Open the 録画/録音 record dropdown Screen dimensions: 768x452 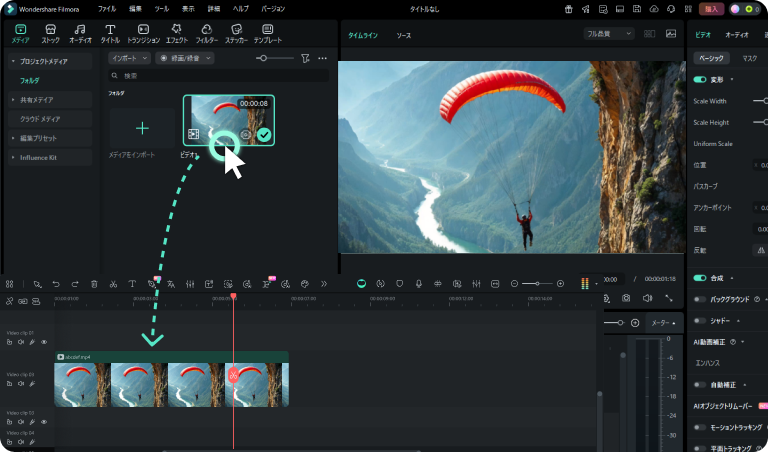(185, 58)
